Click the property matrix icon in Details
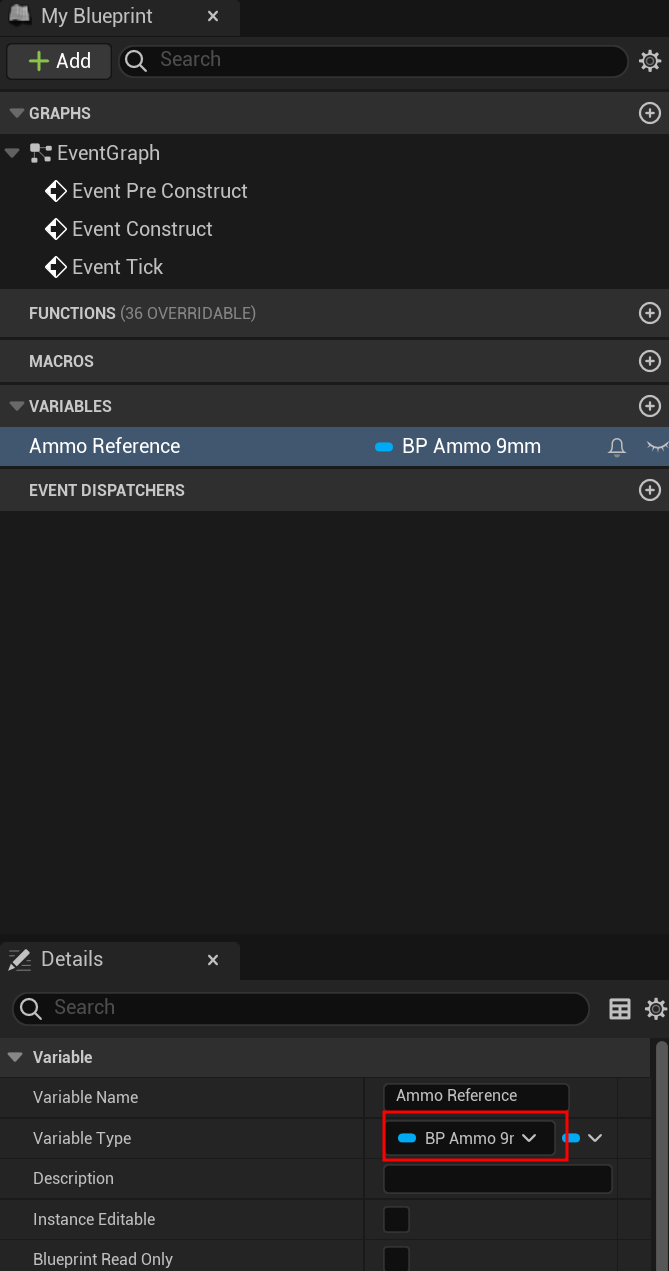 (620, 1009)
